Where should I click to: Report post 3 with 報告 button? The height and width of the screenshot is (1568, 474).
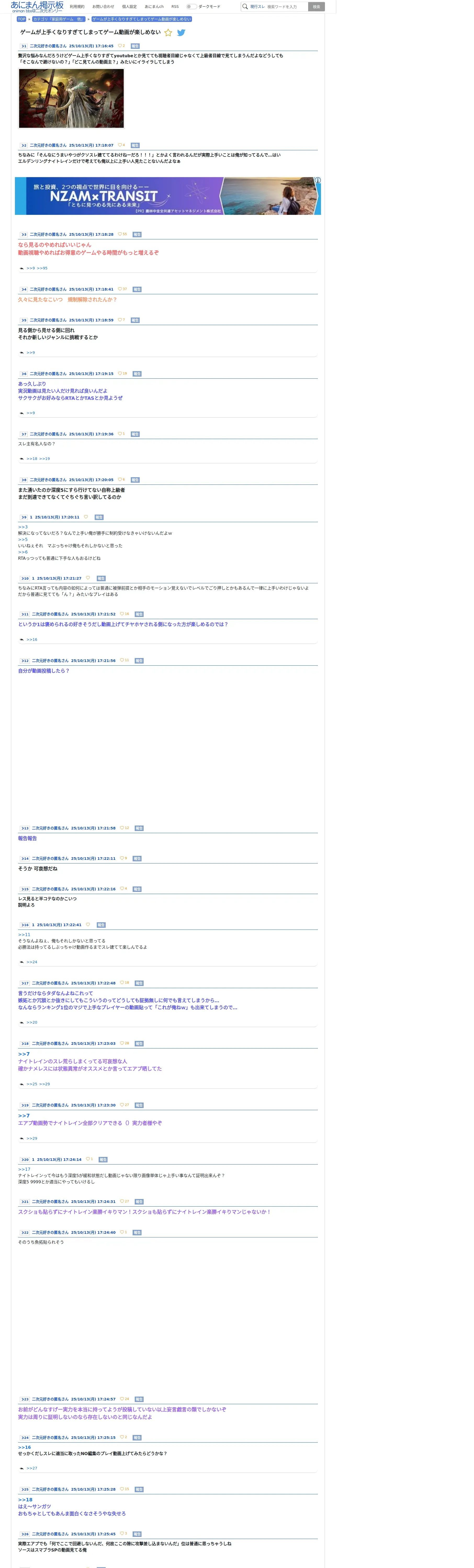[137, 234]
